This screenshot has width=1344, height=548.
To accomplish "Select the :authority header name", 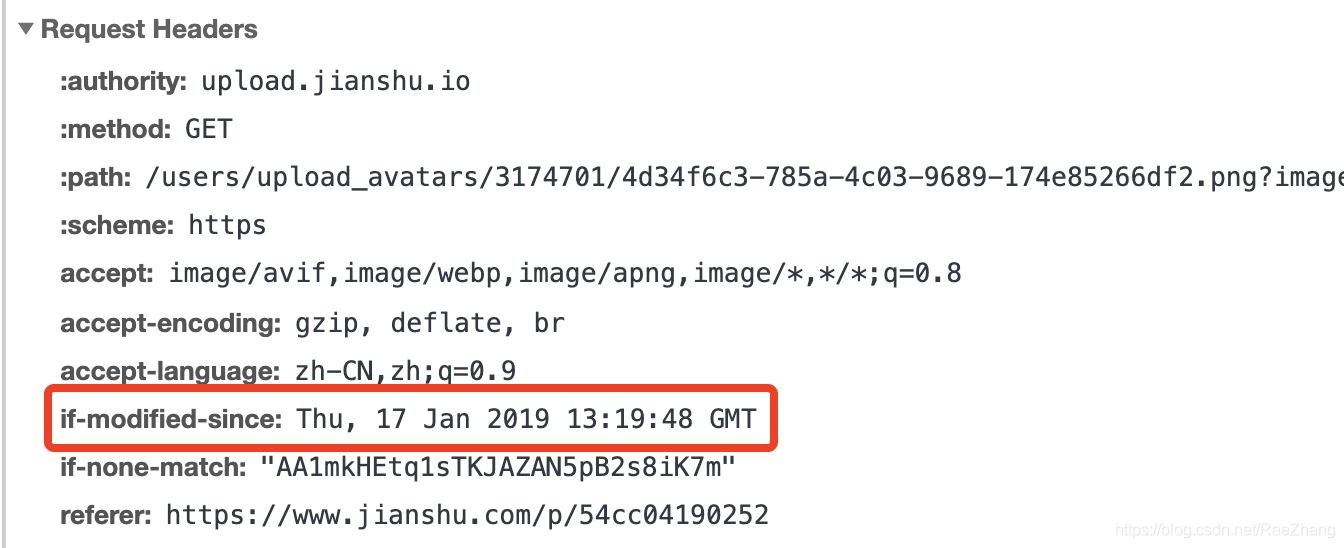I will pyautogui.click(x=124, y=82).
